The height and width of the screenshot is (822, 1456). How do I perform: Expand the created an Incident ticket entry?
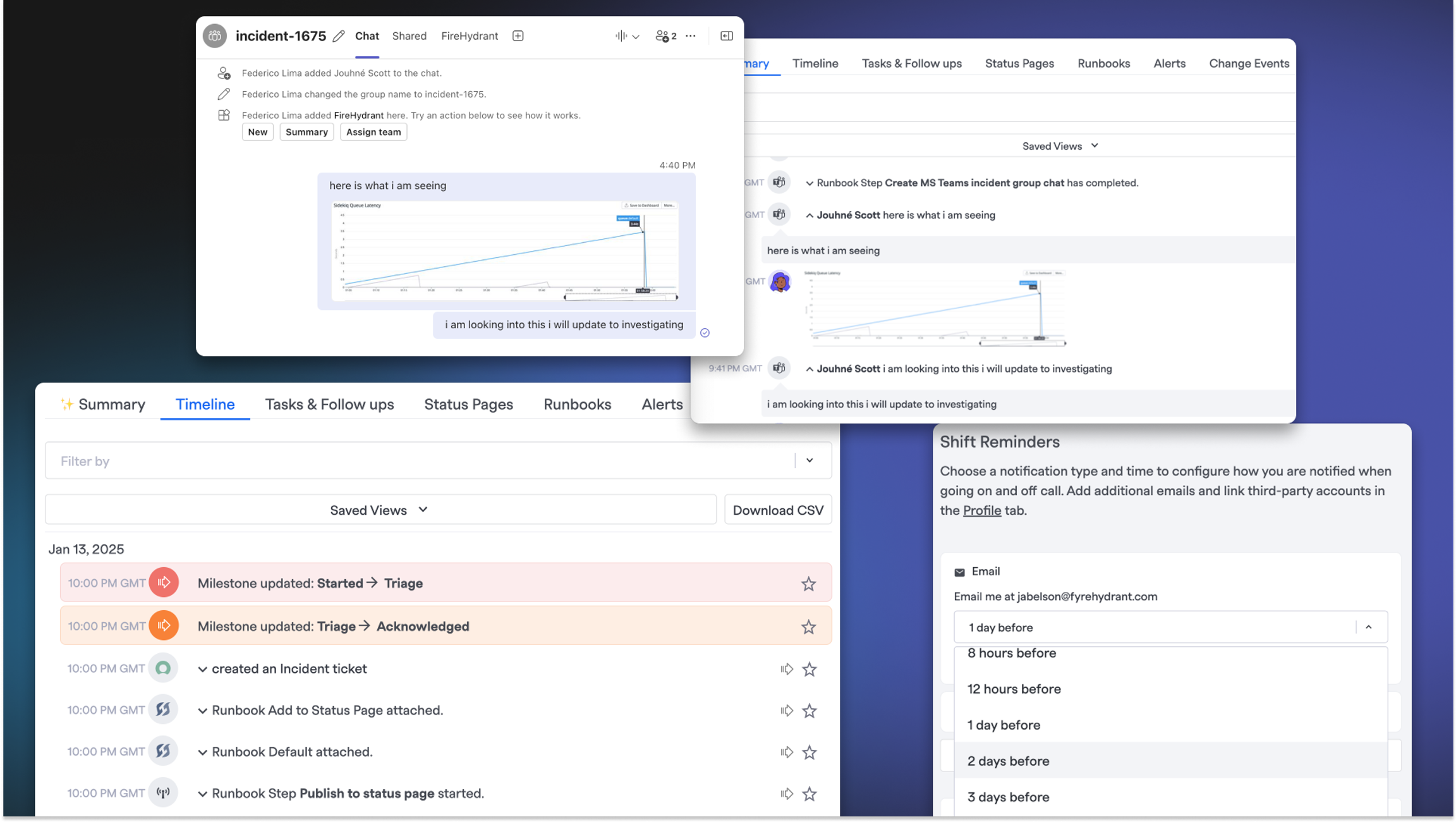(202, 669)
